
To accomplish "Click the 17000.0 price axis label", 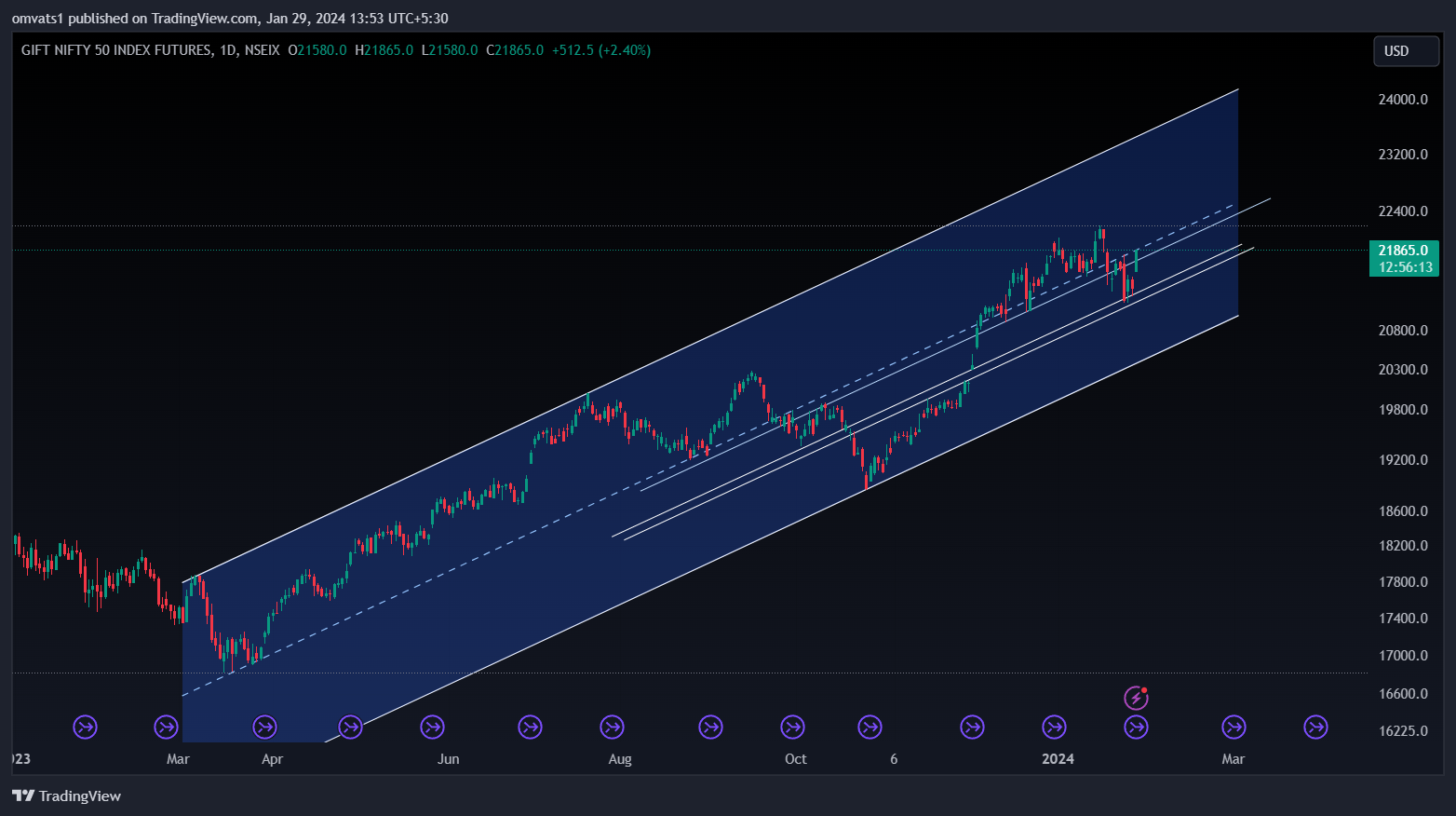I will coord(1403,656).
